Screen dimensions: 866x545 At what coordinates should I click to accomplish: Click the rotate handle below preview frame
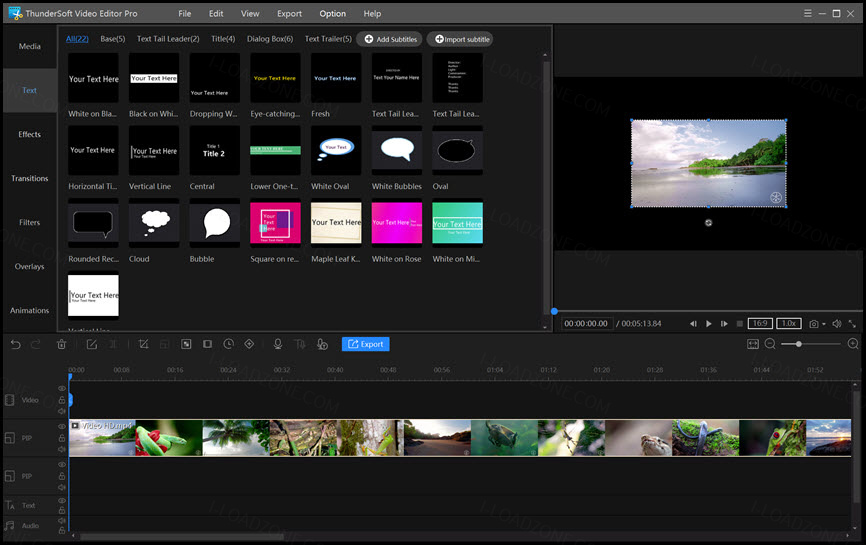tap(709, 223)
